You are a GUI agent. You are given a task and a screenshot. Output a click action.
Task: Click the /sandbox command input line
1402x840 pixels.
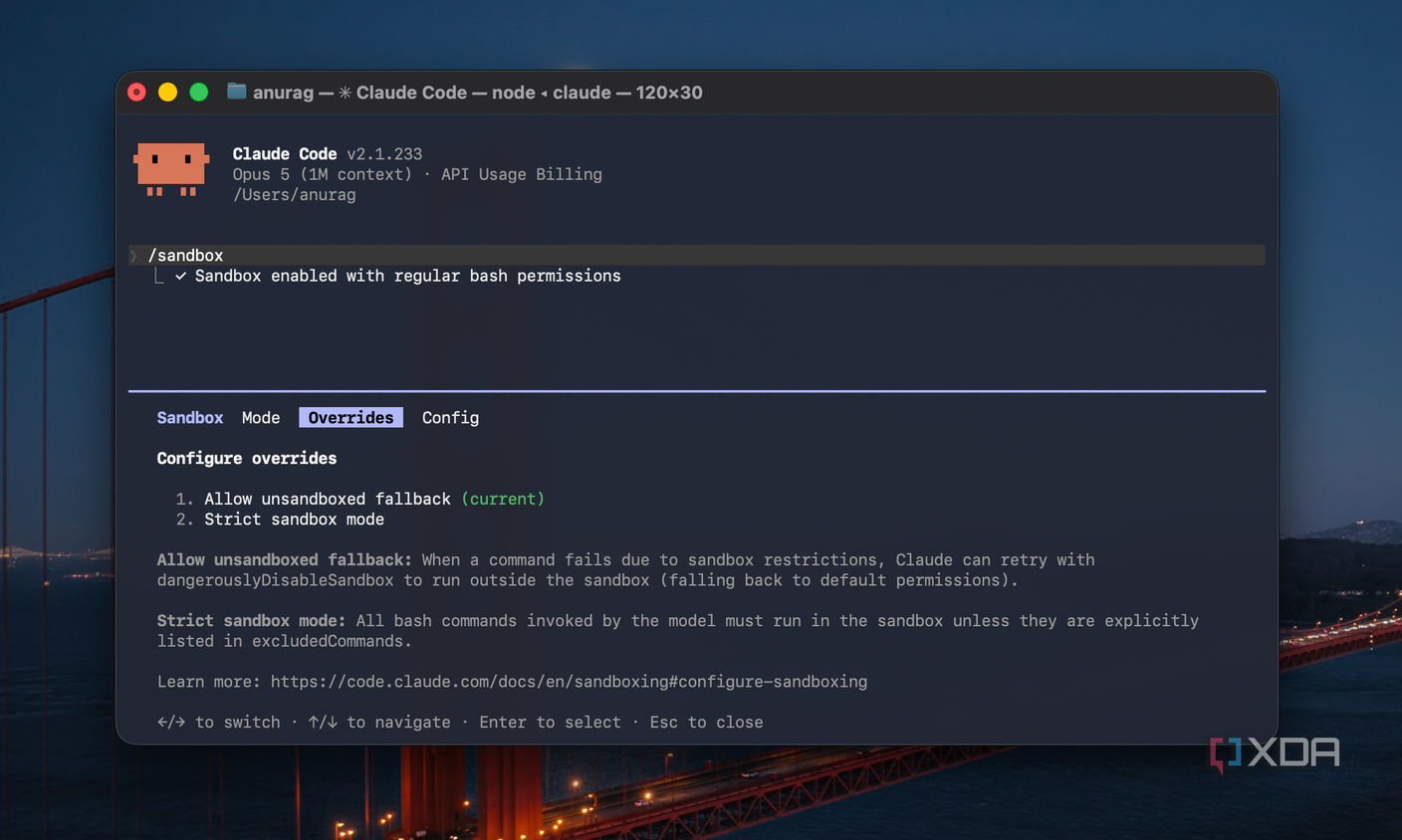[x=697, y=256]
